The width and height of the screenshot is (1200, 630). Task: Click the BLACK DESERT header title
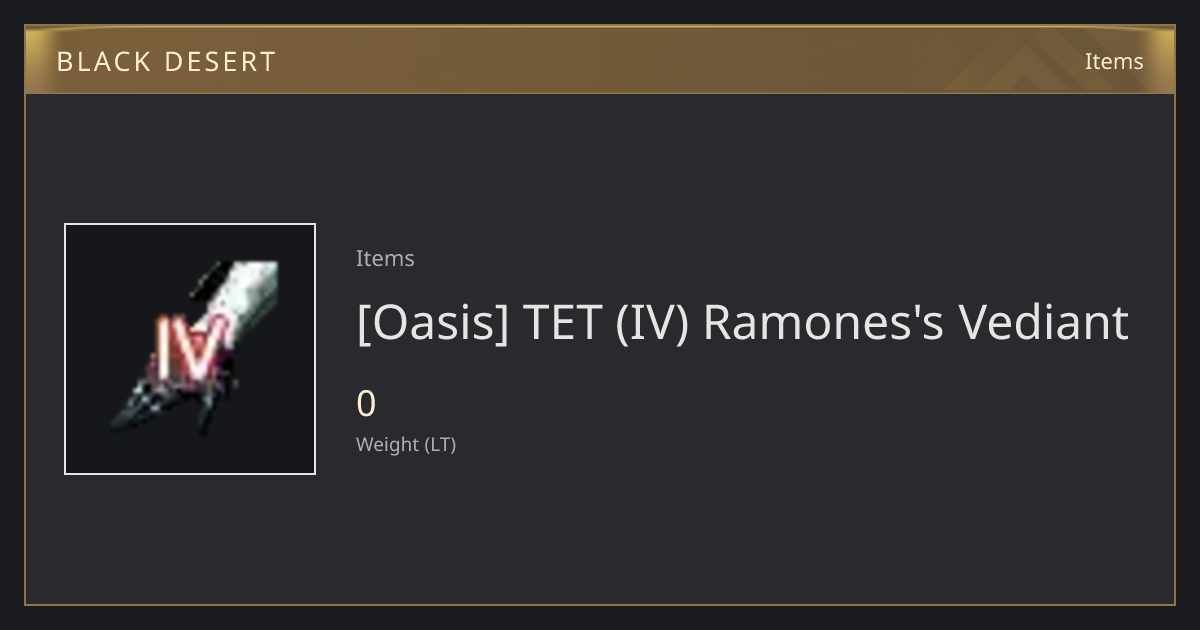166,61
